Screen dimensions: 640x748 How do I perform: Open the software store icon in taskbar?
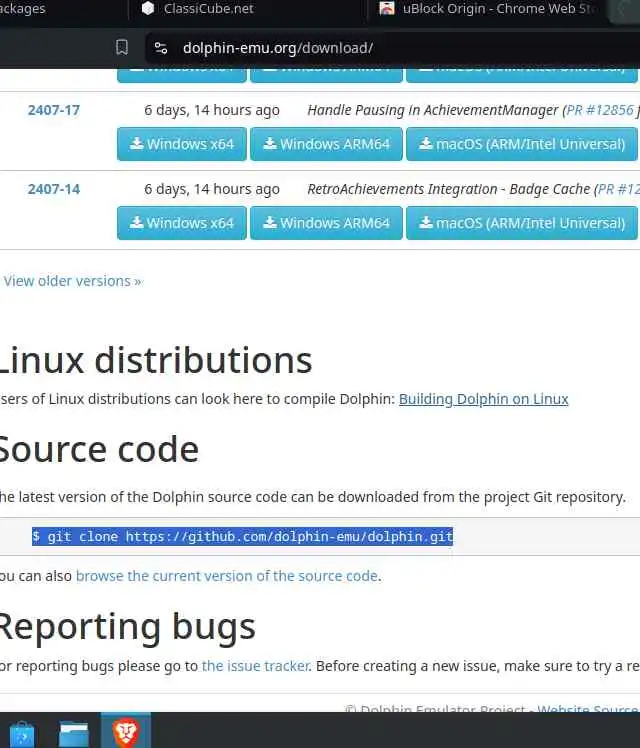[22, 733]
